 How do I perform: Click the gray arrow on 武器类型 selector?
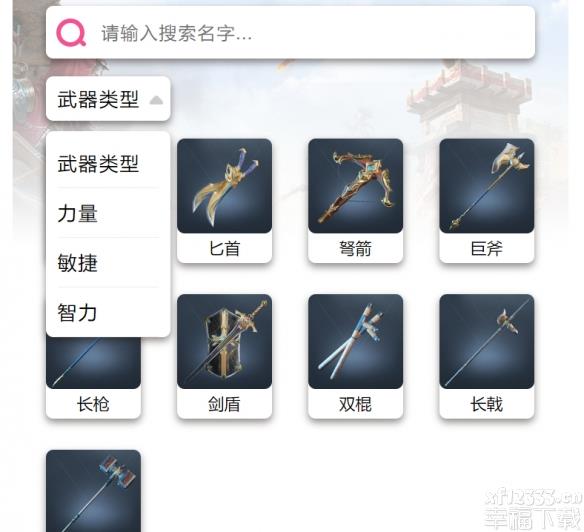click(x=156, y=100)
